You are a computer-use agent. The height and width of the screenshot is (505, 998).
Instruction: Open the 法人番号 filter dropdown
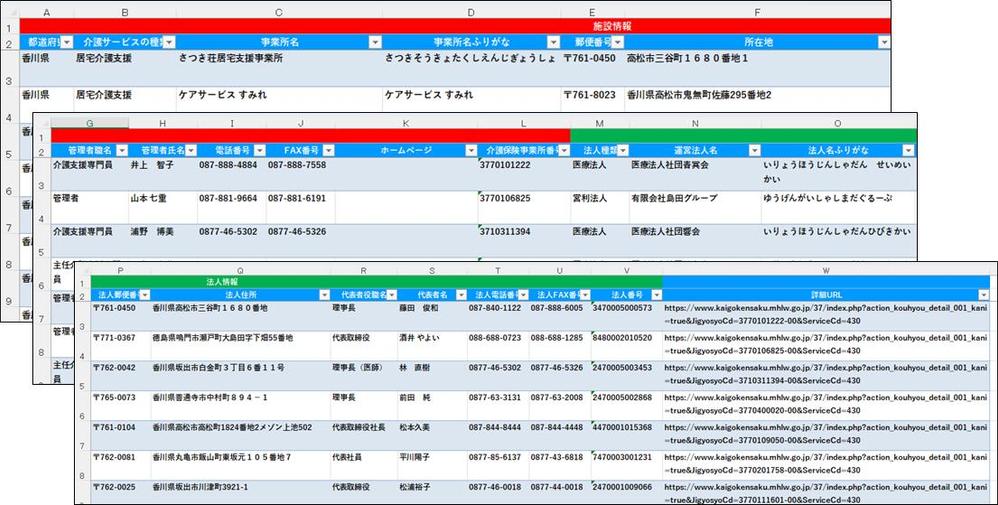point(656,295)
